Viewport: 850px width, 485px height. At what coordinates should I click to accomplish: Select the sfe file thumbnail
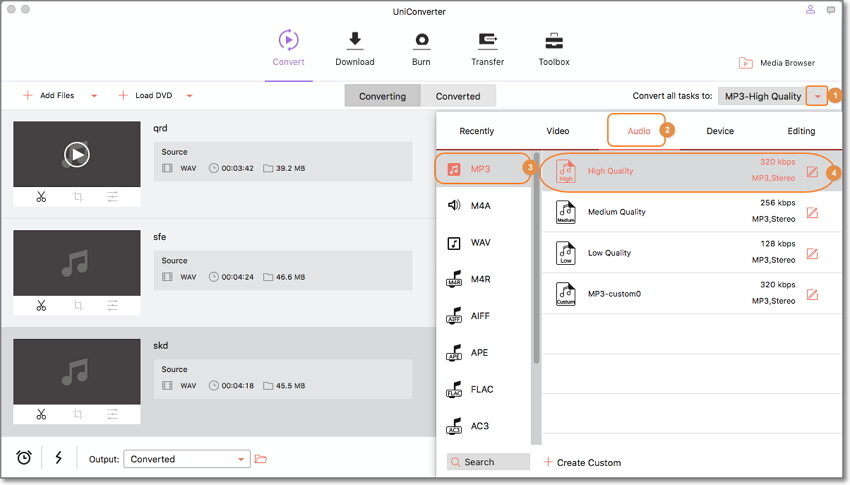[x=77, y=263]
